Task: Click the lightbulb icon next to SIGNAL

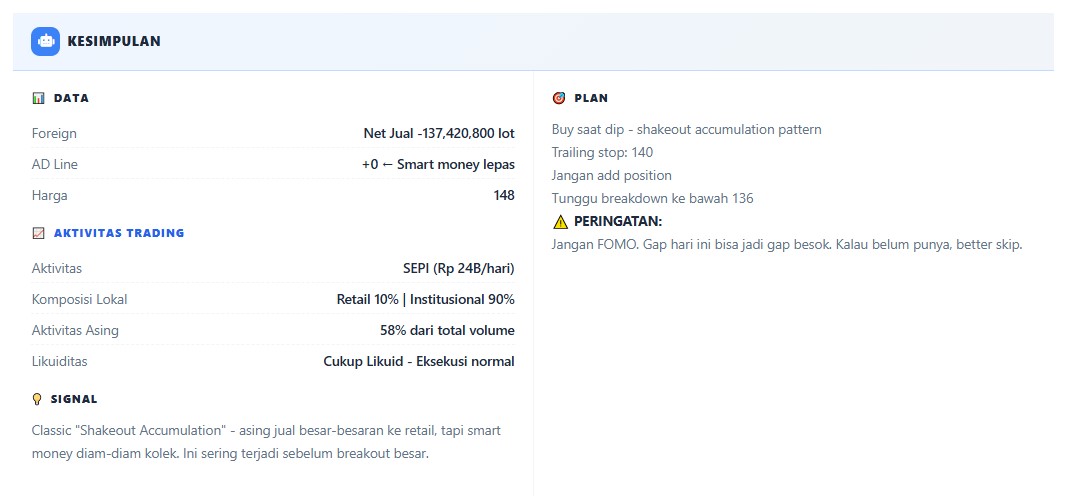Action: 38,399
